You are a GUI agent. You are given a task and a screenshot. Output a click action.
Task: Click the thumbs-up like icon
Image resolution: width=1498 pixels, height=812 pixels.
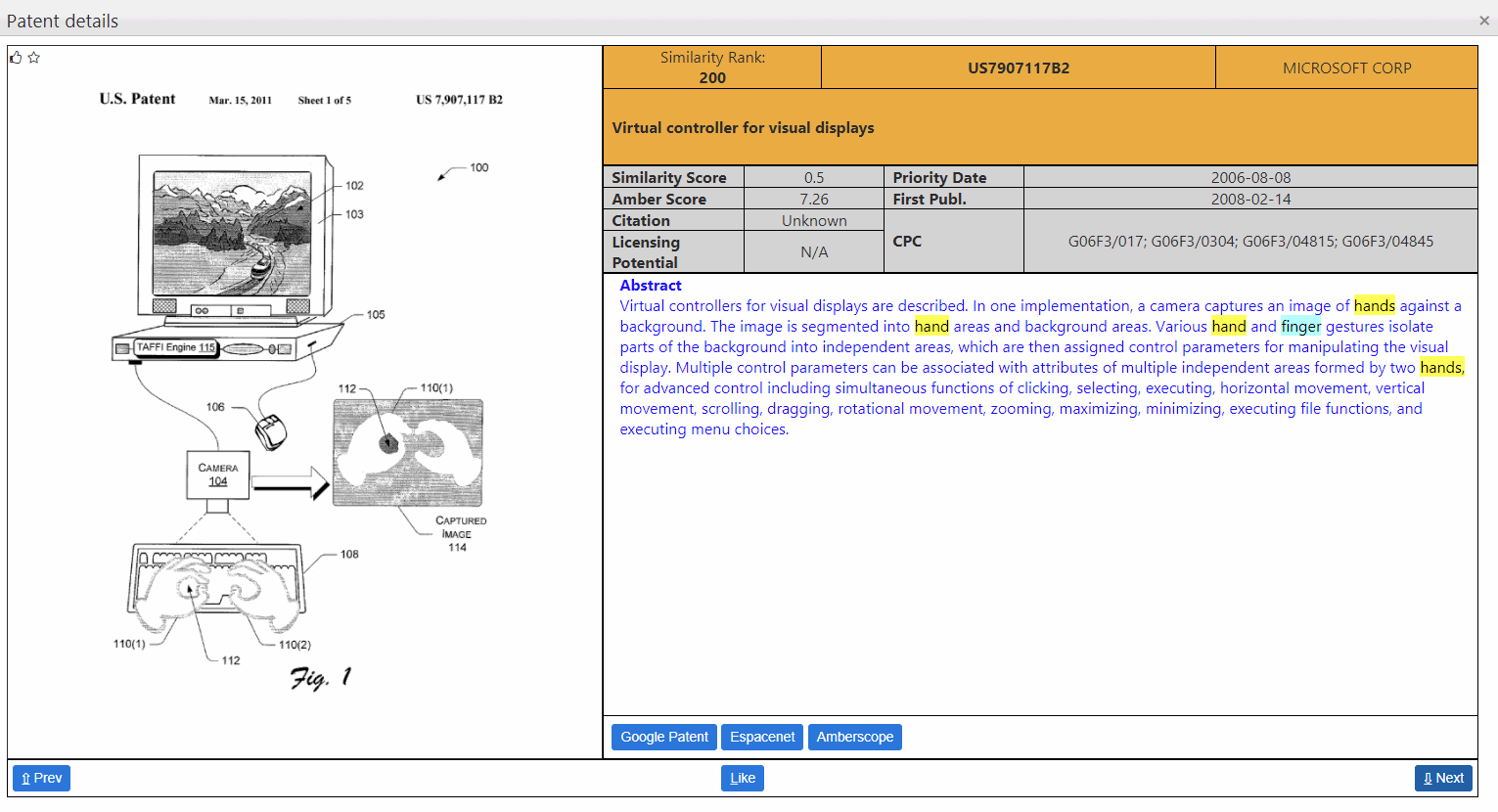(x=16, y=58)
